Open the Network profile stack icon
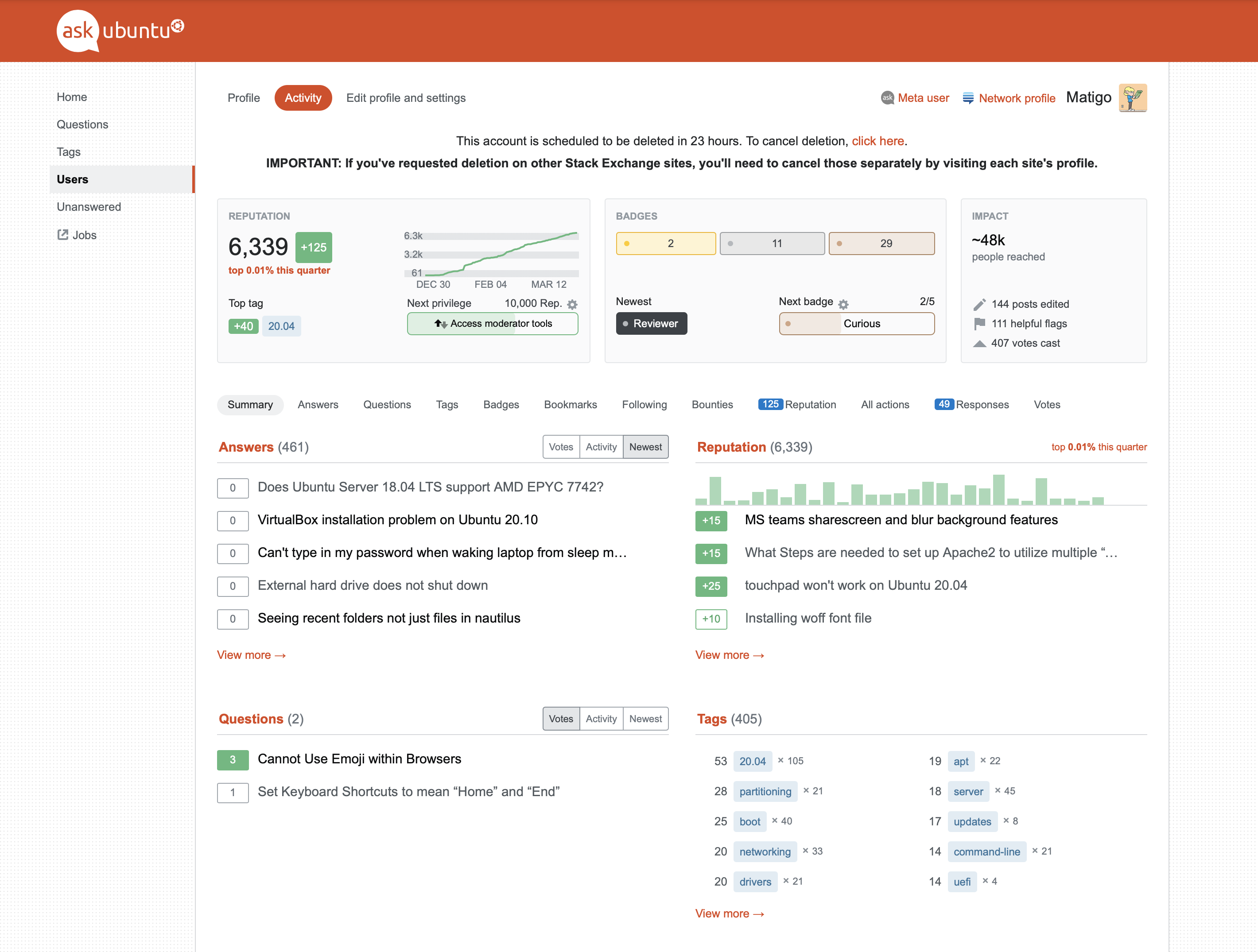The image size is (1258, 952). 967,98
